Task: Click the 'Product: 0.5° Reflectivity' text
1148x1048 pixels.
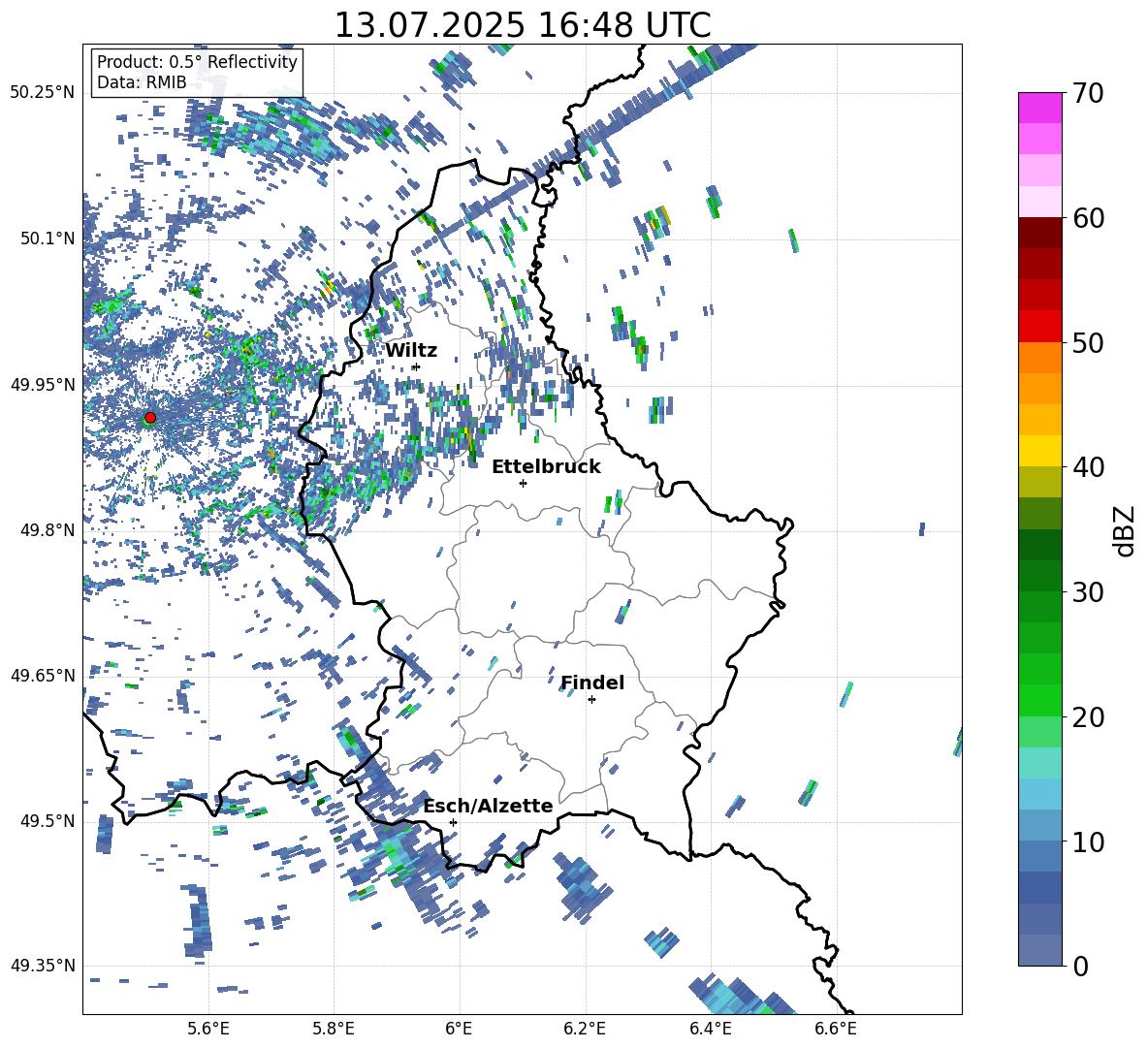Action: tap(197, 62)
